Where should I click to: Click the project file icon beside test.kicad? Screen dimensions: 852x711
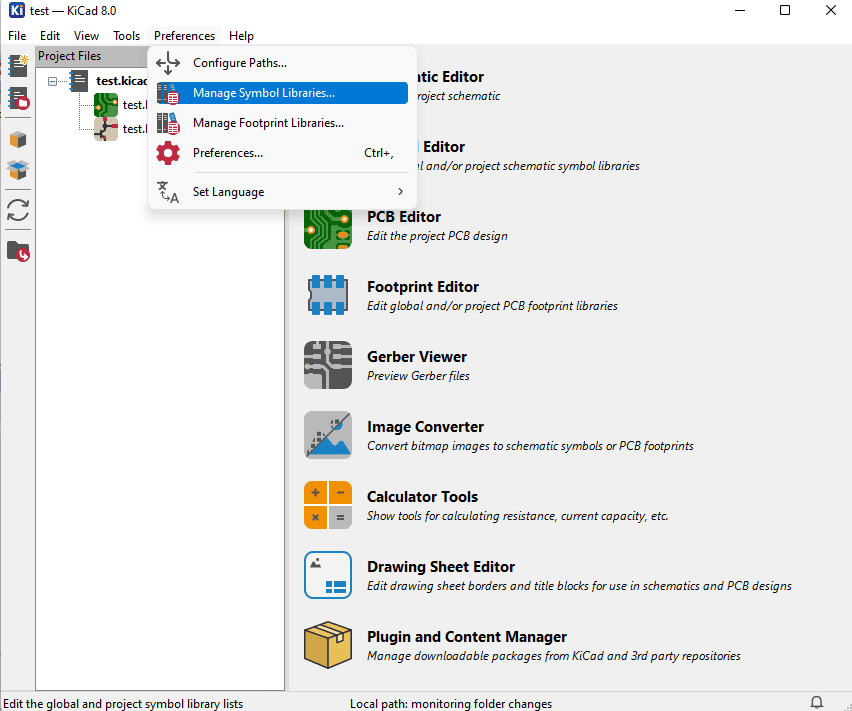coord(79,81)
